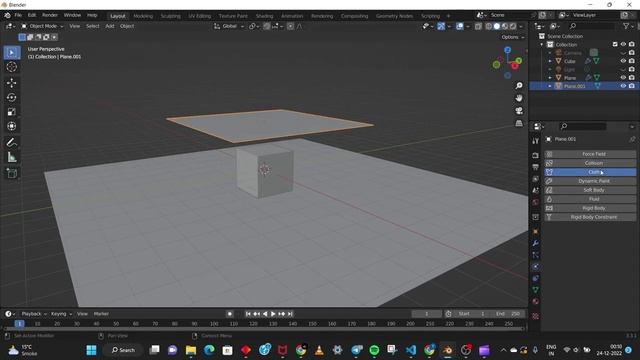Click the End frame field
640x360 pixels.
[508, 314]
